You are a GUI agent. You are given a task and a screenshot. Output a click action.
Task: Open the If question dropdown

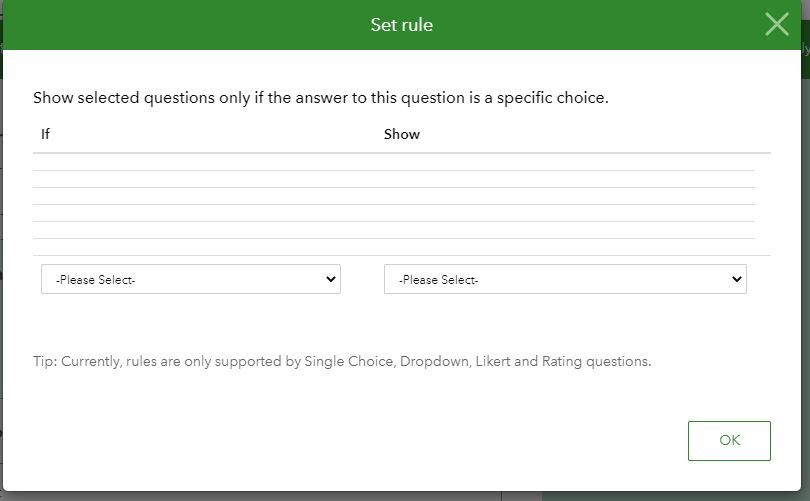190,279
